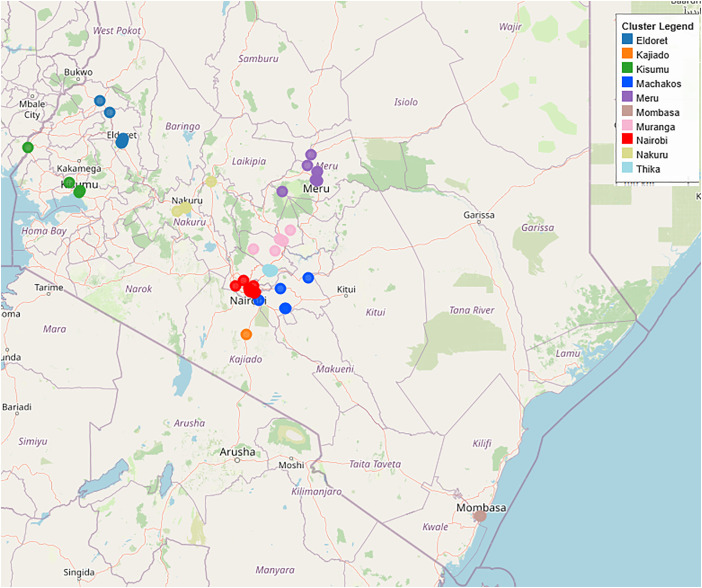The width and height of the screenshot is (702, 588).
Task: Click the purple marker left of Meru label
Action: pos(282,191)
